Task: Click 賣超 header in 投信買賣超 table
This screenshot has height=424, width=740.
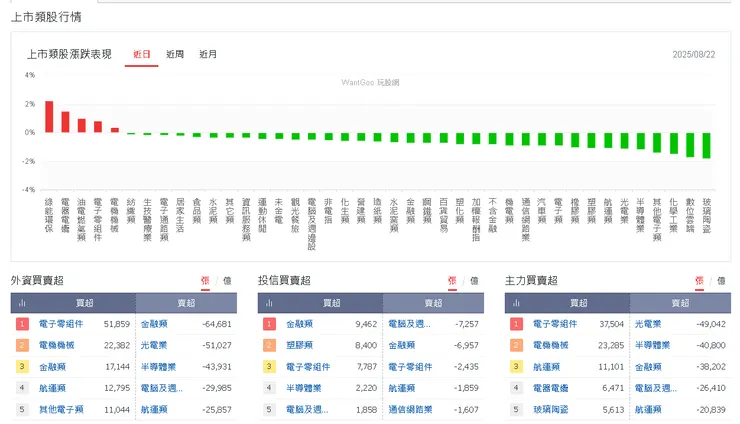Action: tap(433, 303)
